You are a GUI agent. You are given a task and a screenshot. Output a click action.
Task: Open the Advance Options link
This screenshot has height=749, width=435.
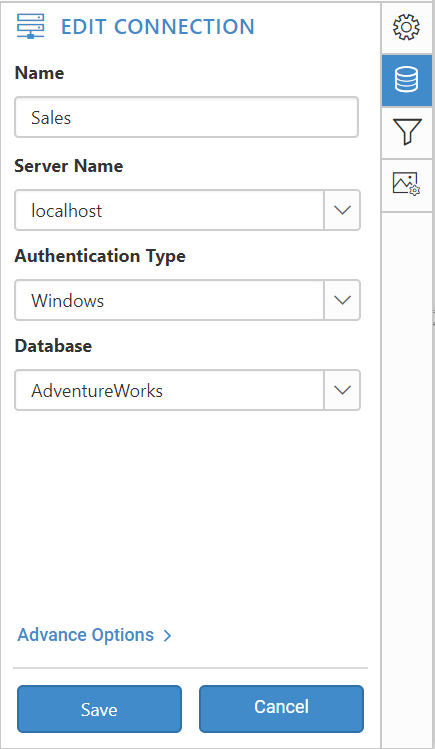tap(86, 635)
